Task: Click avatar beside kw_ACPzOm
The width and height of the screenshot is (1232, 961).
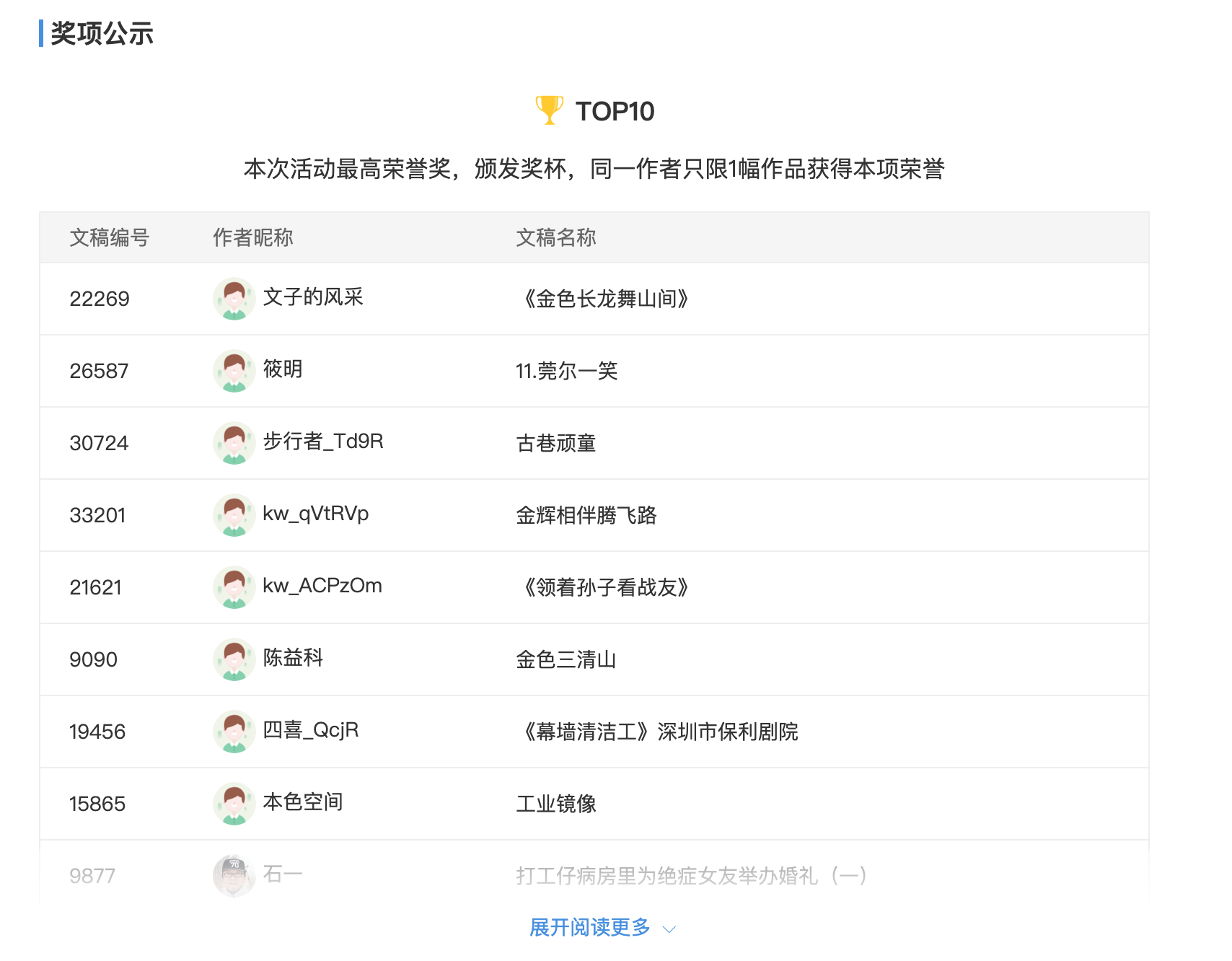Action: click(x=234, y=587)
